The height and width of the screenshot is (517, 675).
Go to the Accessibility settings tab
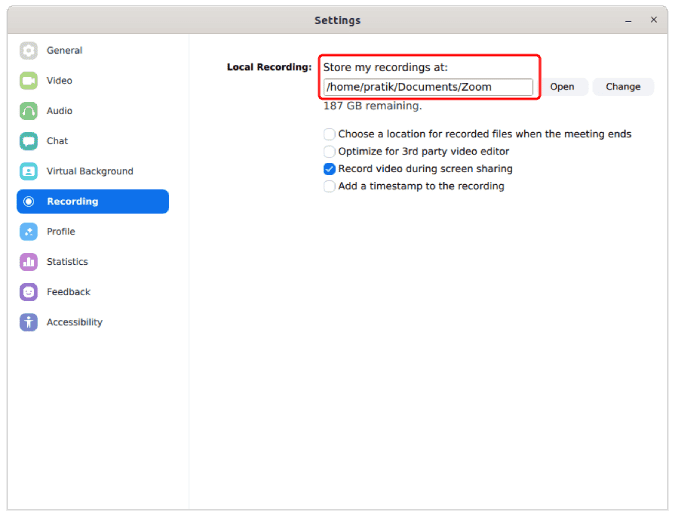(74, 322)
